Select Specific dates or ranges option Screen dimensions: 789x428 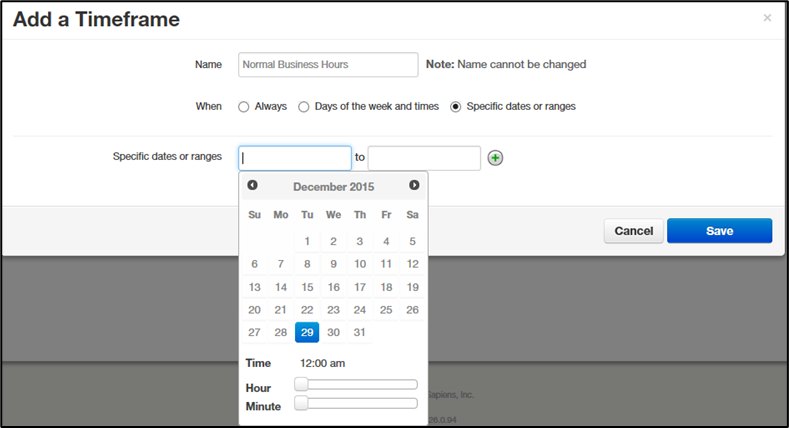point(456,106)
